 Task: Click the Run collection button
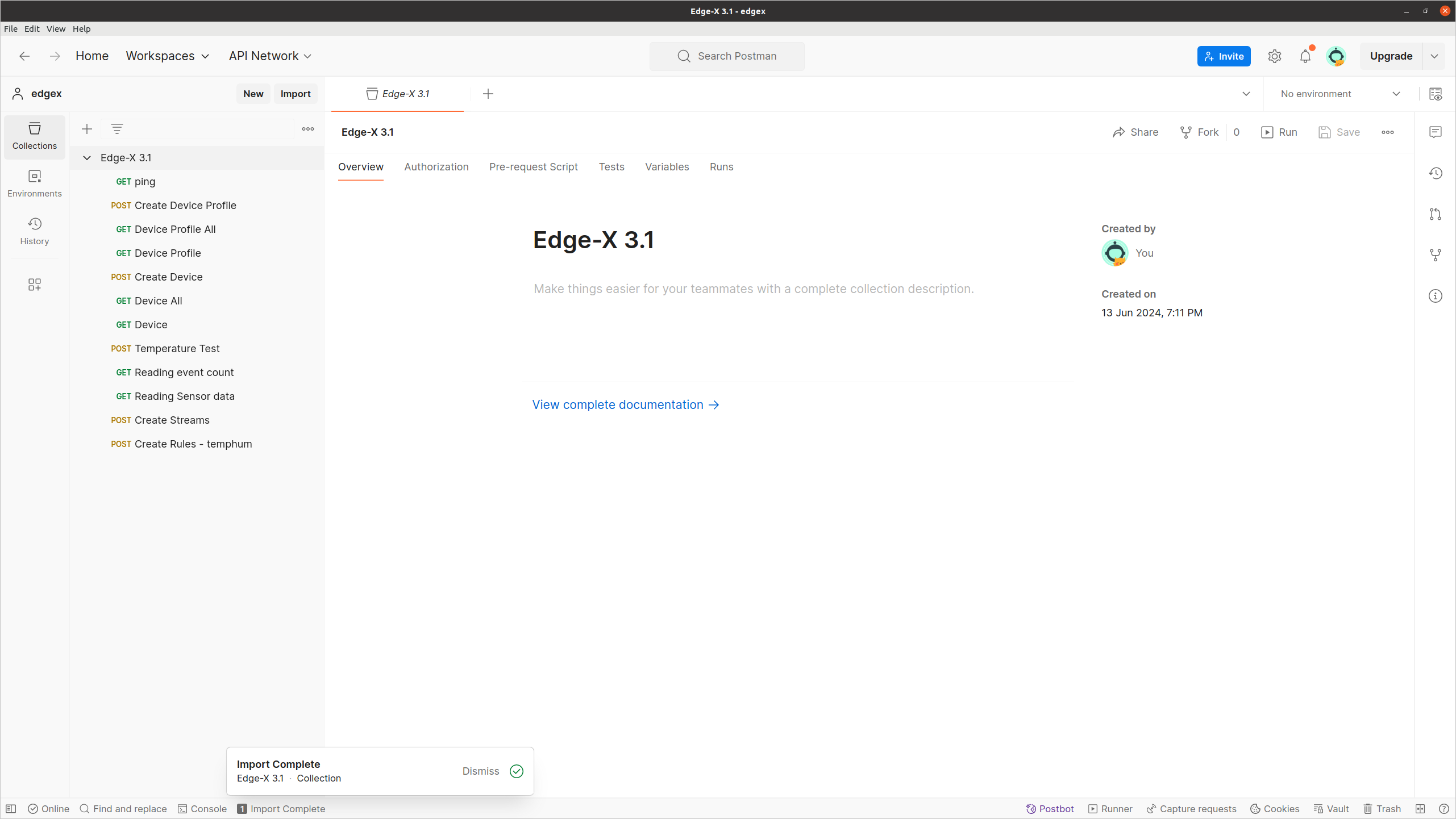tap(1279, 132)
